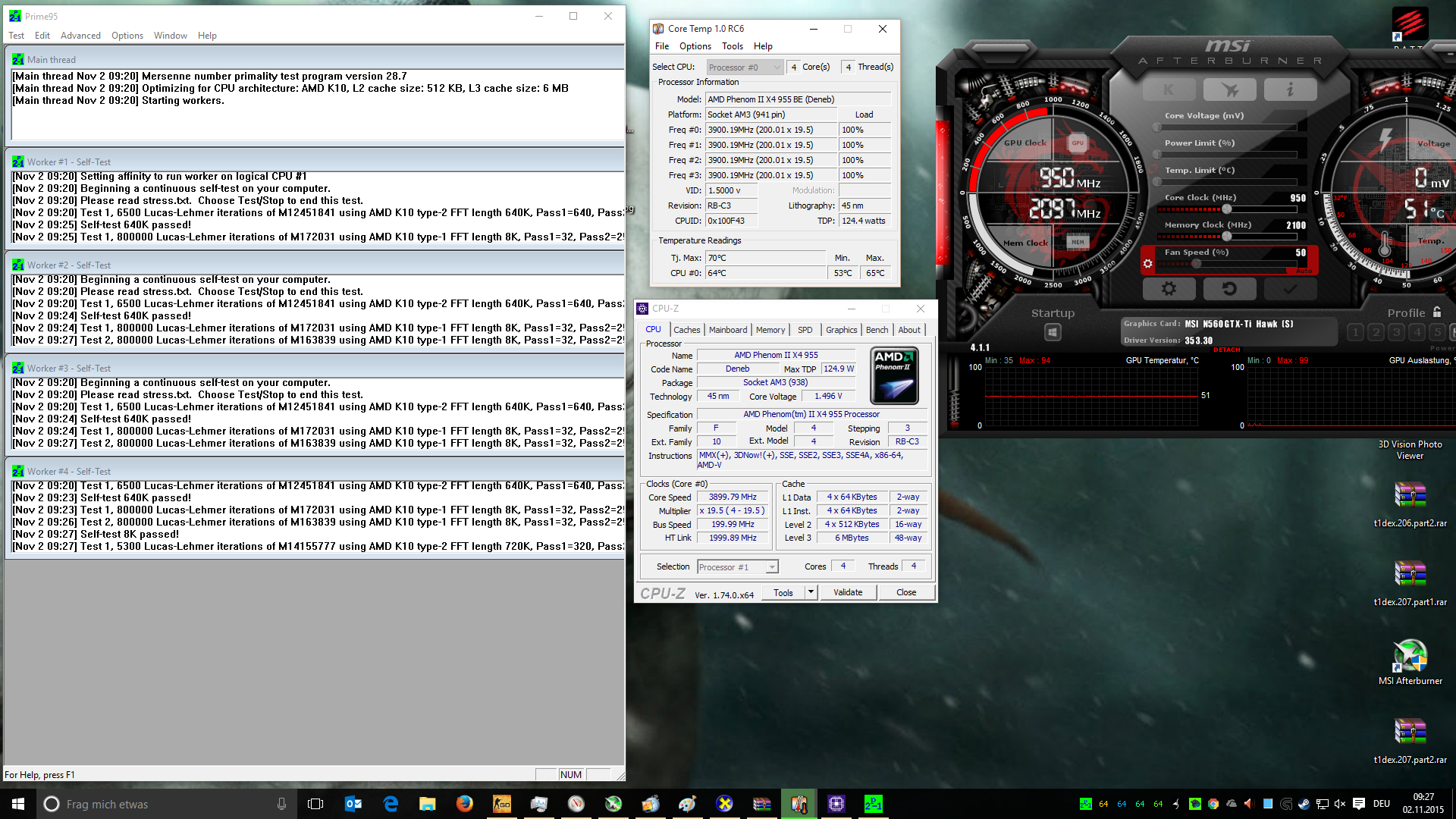Open the t1dex.207.part2.rar desktop archive

click(1410, 741)
